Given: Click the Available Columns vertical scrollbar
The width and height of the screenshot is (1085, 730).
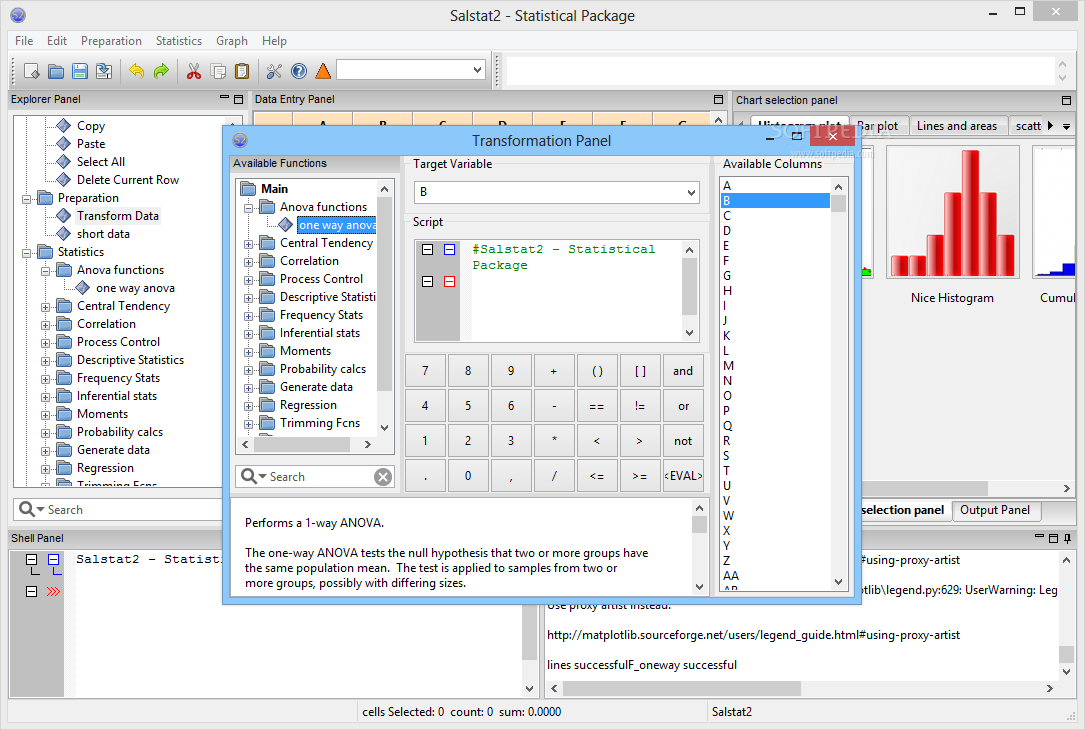Looking at the screenshot, I should 839,384.
